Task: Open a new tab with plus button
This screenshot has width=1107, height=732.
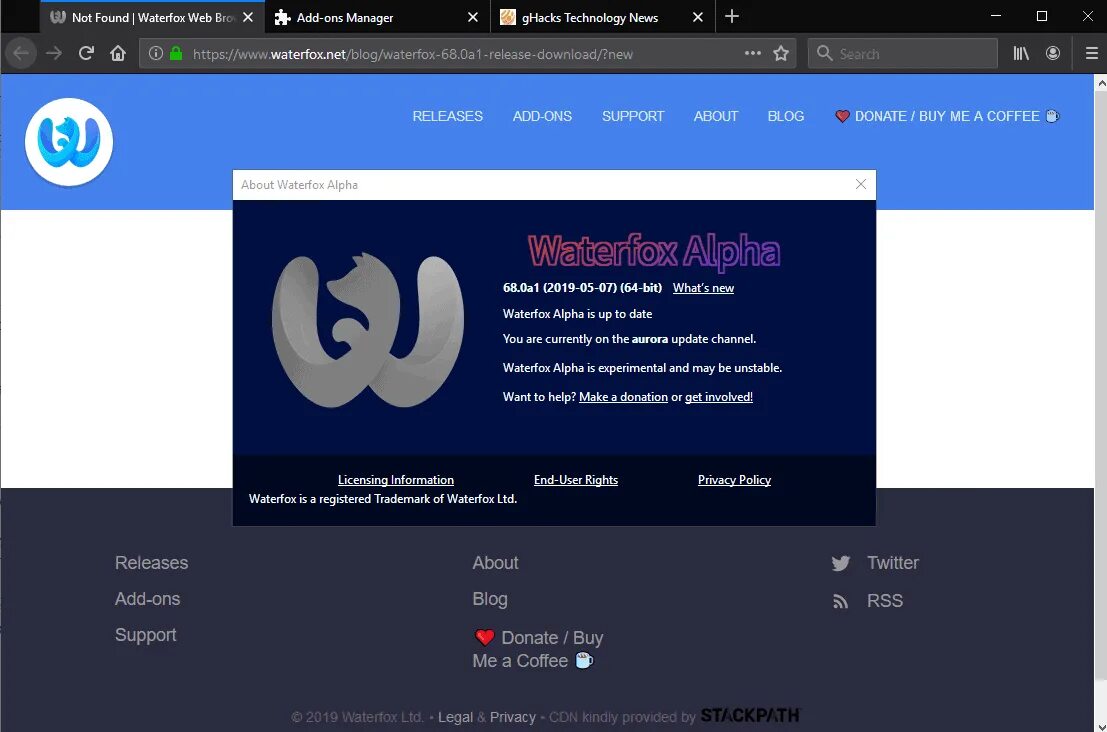Action: tap(732, 16)
